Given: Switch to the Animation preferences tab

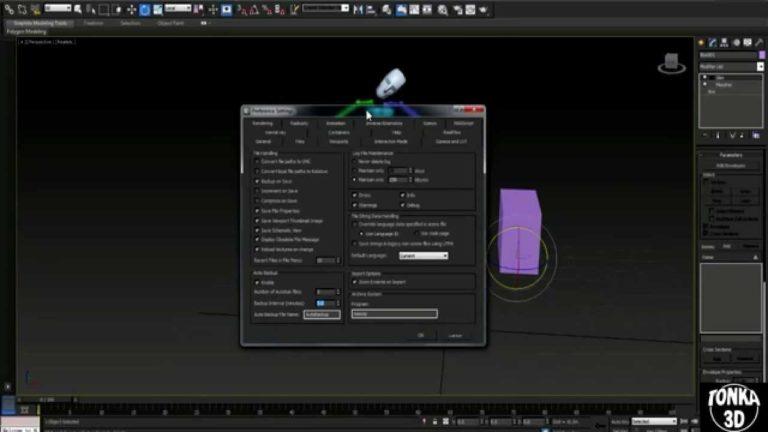Looking at the screenshot, I should coord(336,123).
